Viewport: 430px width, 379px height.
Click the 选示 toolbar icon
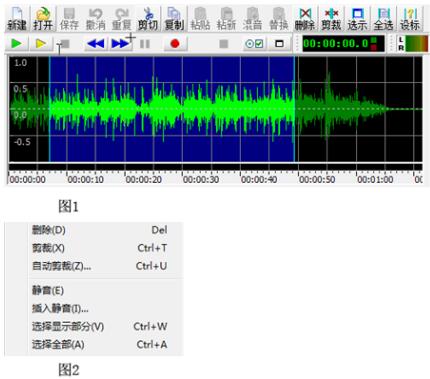click(x=357, y=18)
